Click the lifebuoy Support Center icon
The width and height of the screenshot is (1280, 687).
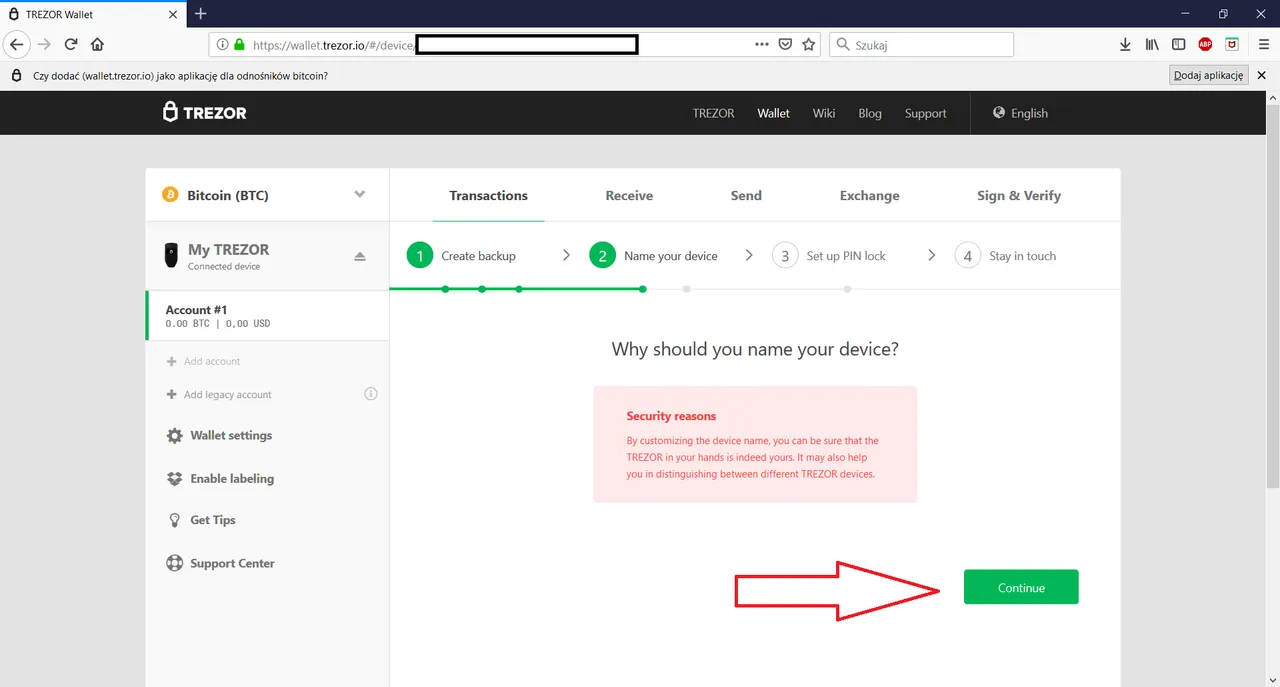pyautogui.click(x=175, y=563)
